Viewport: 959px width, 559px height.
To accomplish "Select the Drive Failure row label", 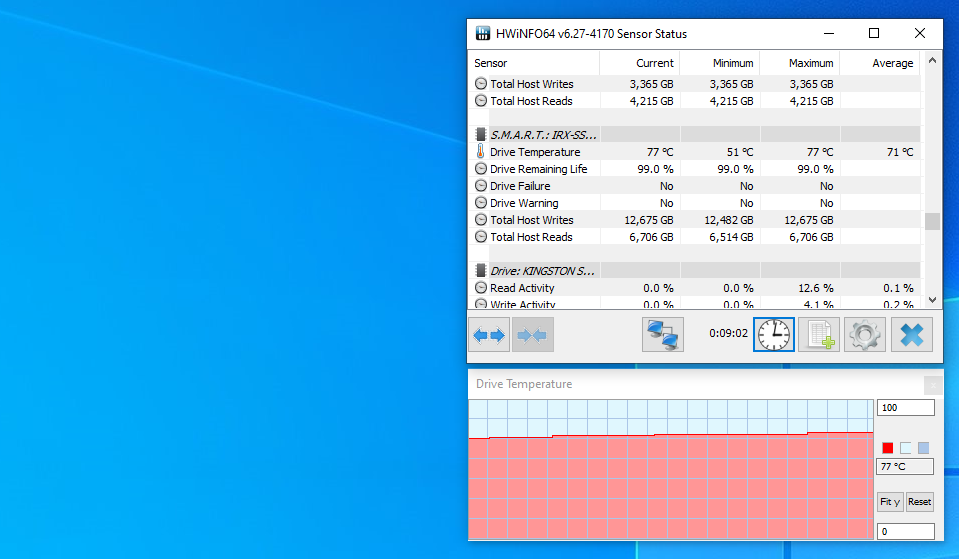I will click(x=520, y=186).
